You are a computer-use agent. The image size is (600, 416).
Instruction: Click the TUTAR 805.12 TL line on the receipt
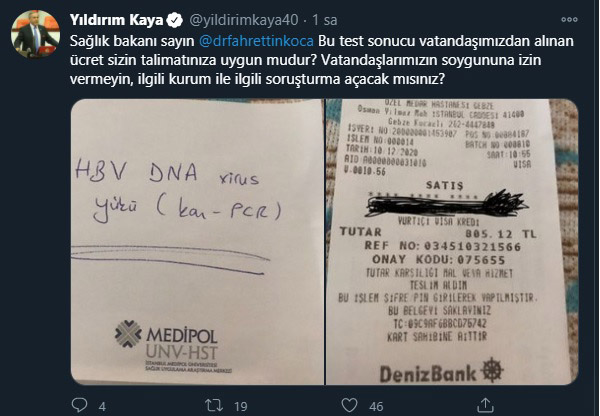(x=438, y=233)
